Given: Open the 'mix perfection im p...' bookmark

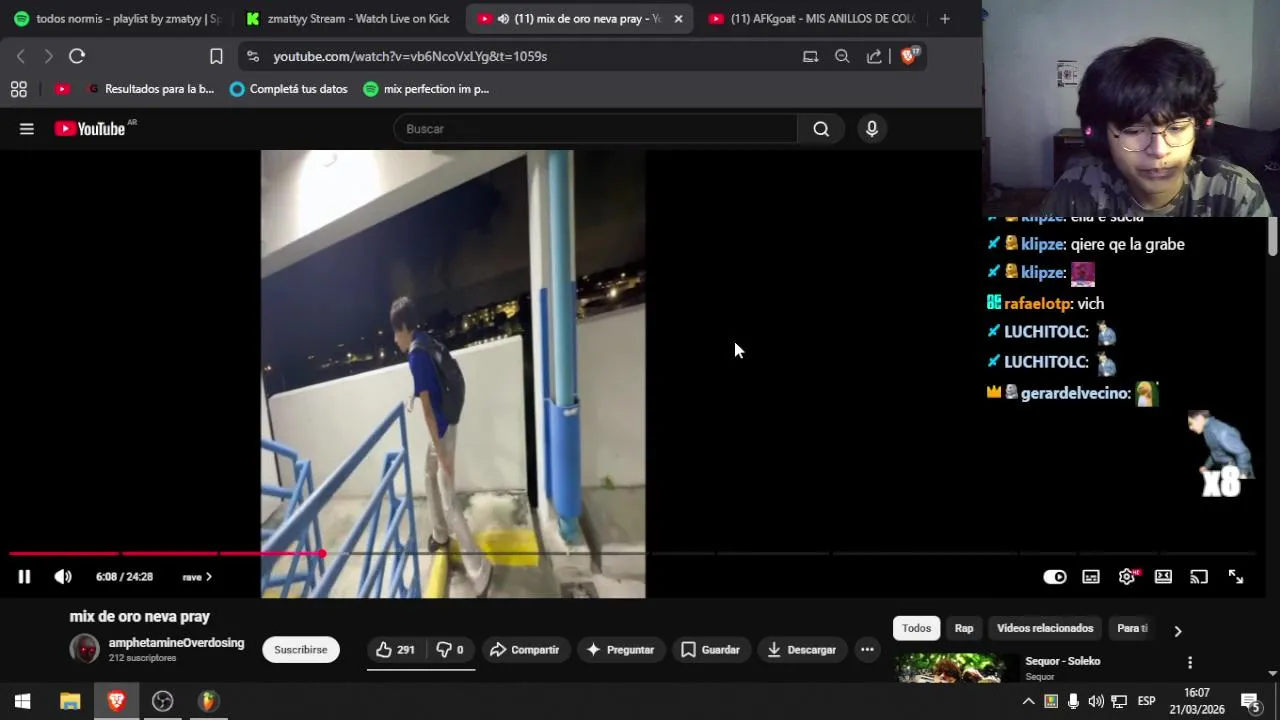Looking at the screenshot, I should click(426, 89).
